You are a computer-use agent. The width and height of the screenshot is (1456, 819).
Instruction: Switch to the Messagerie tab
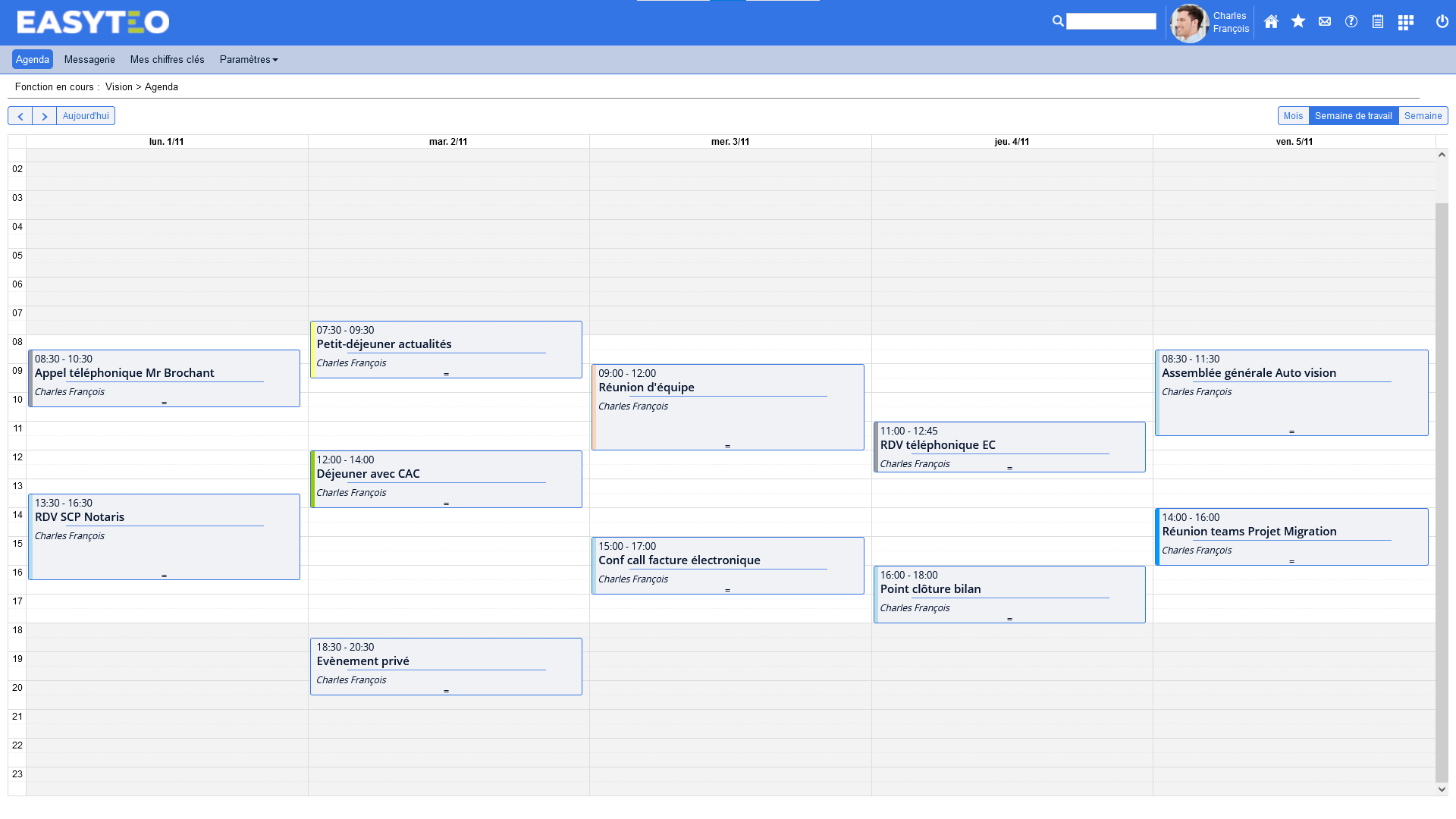pos(89,59)
